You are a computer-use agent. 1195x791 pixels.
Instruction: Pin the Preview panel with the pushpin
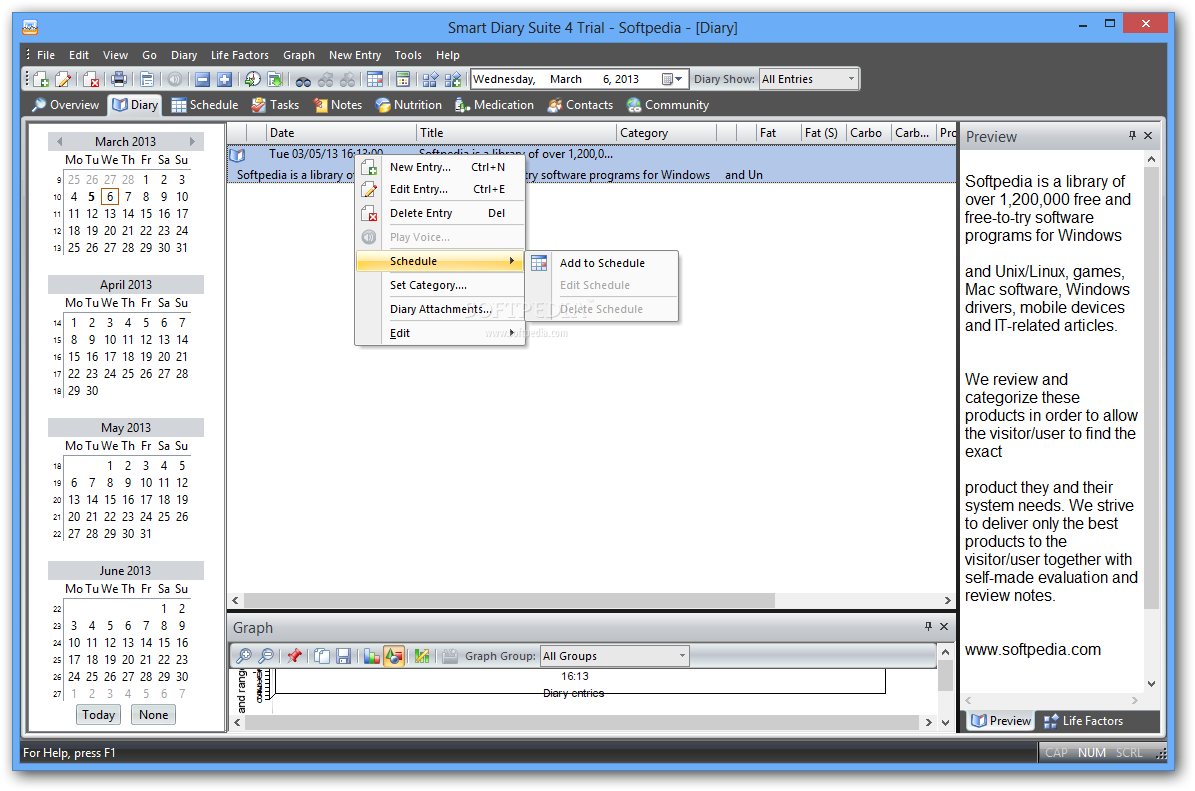(1132, 136)
